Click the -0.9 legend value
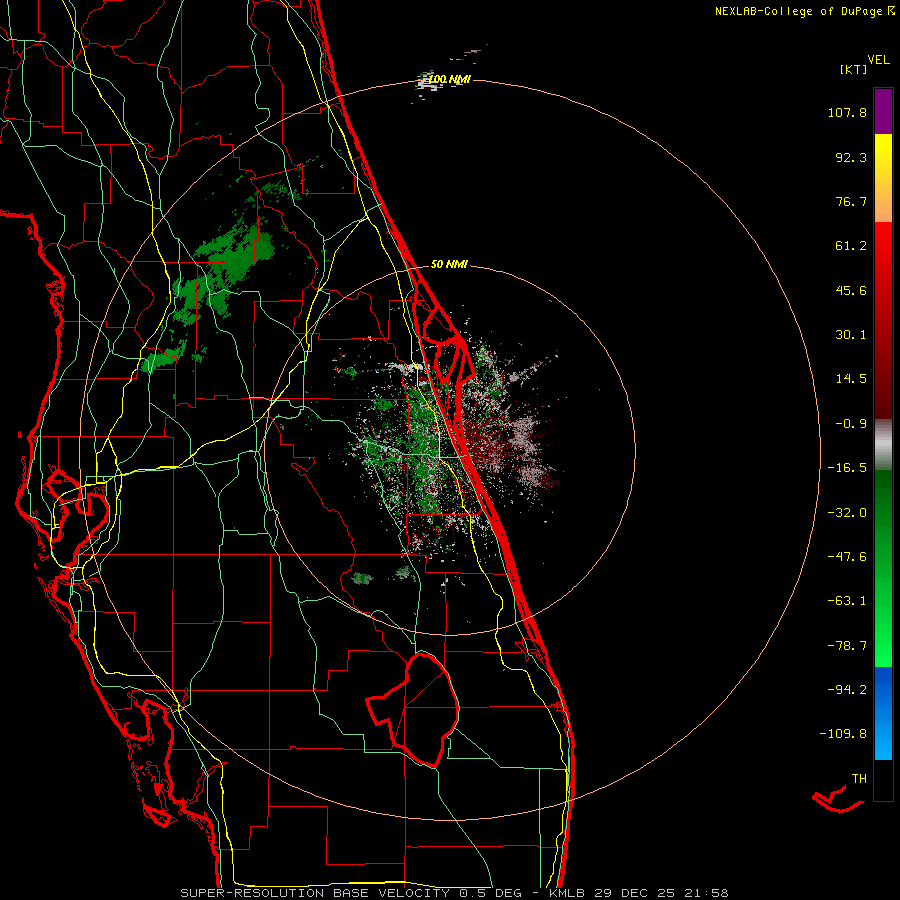Viewport: 900px width, 900px height. pyautogui.click(x=851, y=424)
